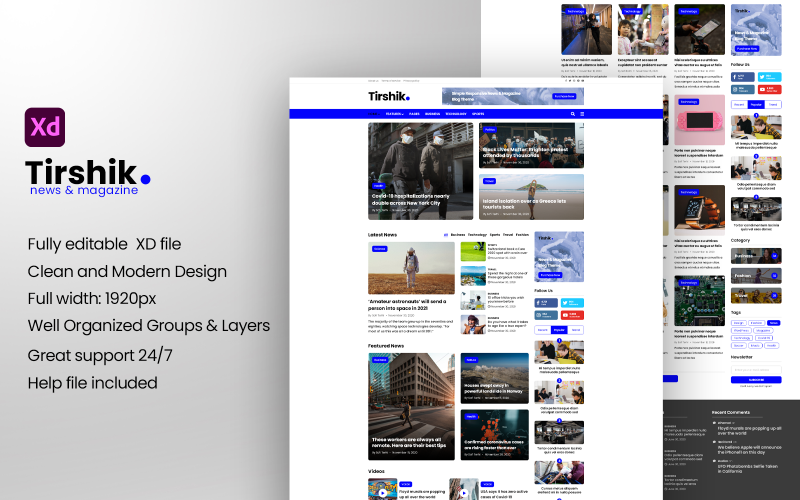Switch to Popular tab in front sidebar

coord(559,329)
